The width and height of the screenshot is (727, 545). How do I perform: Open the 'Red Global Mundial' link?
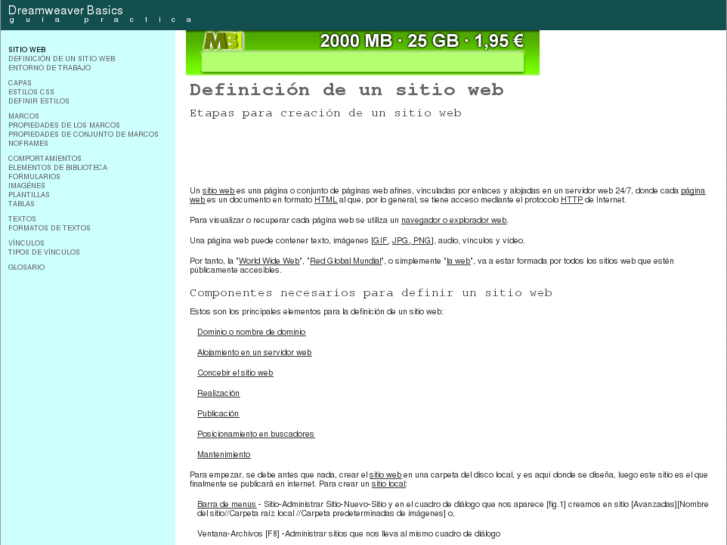345,261
